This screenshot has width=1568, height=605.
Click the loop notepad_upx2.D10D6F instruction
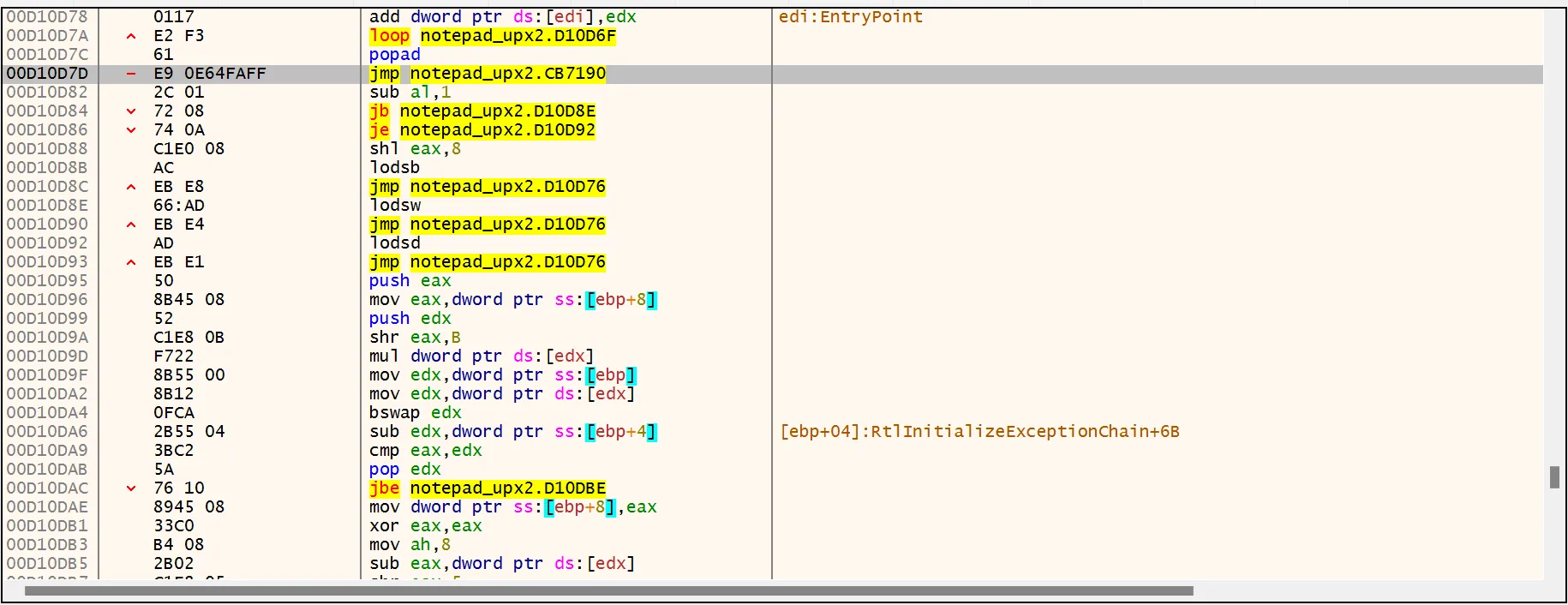[492, 36]
